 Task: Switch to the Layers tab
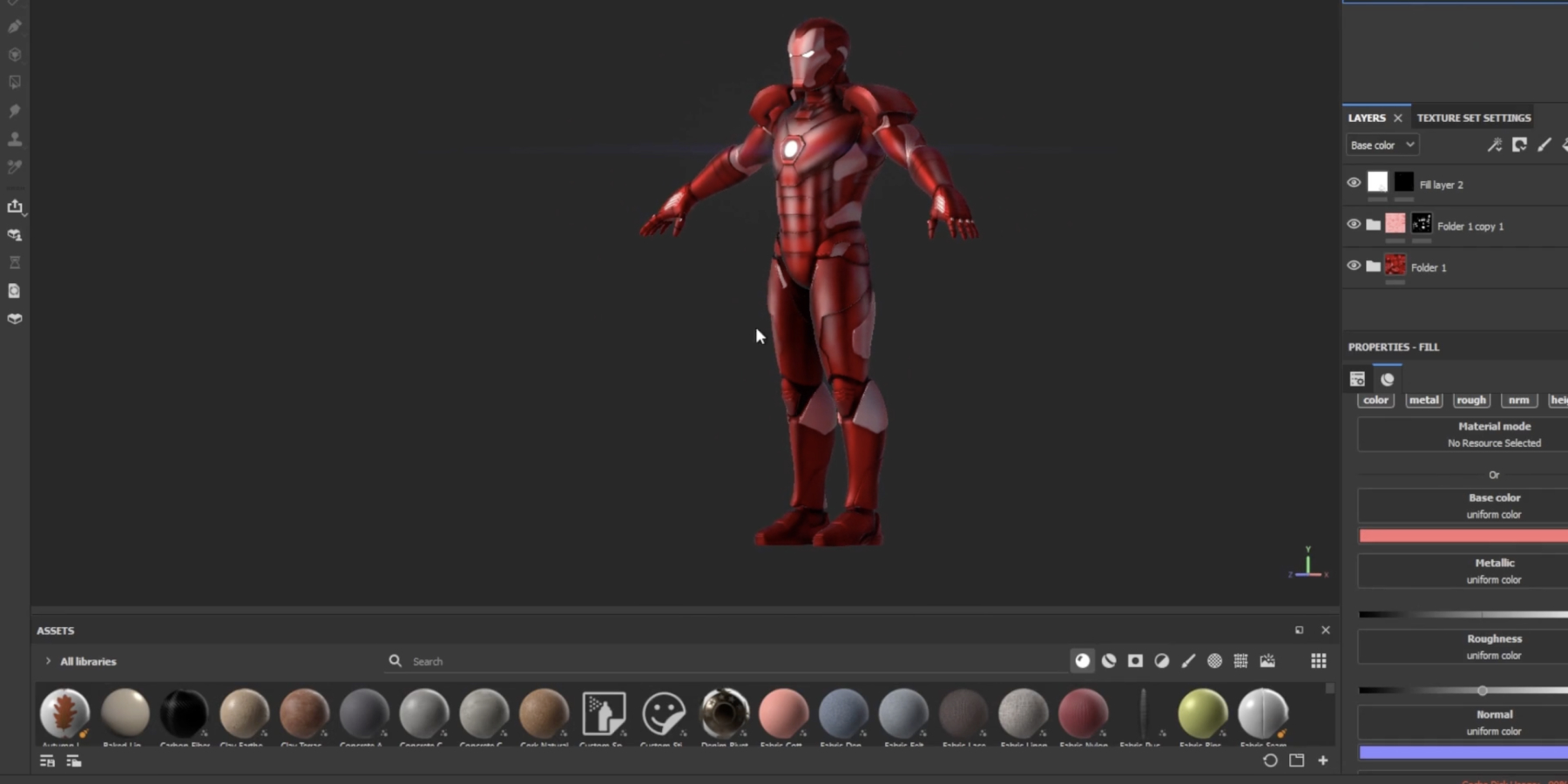1367,118
